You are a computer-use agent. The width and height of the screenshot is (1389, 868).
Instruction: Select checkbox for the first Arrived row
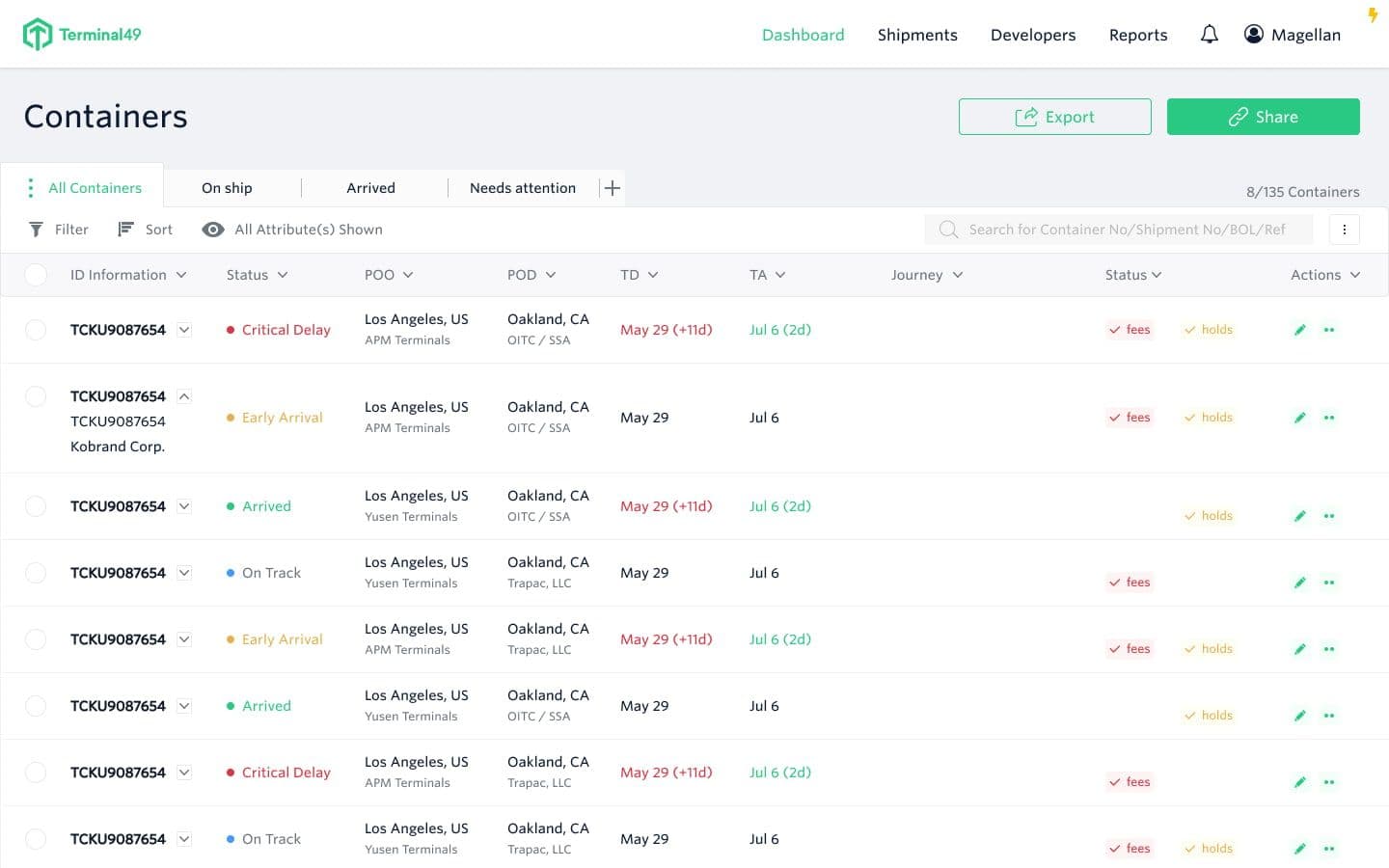pos(36,506)
